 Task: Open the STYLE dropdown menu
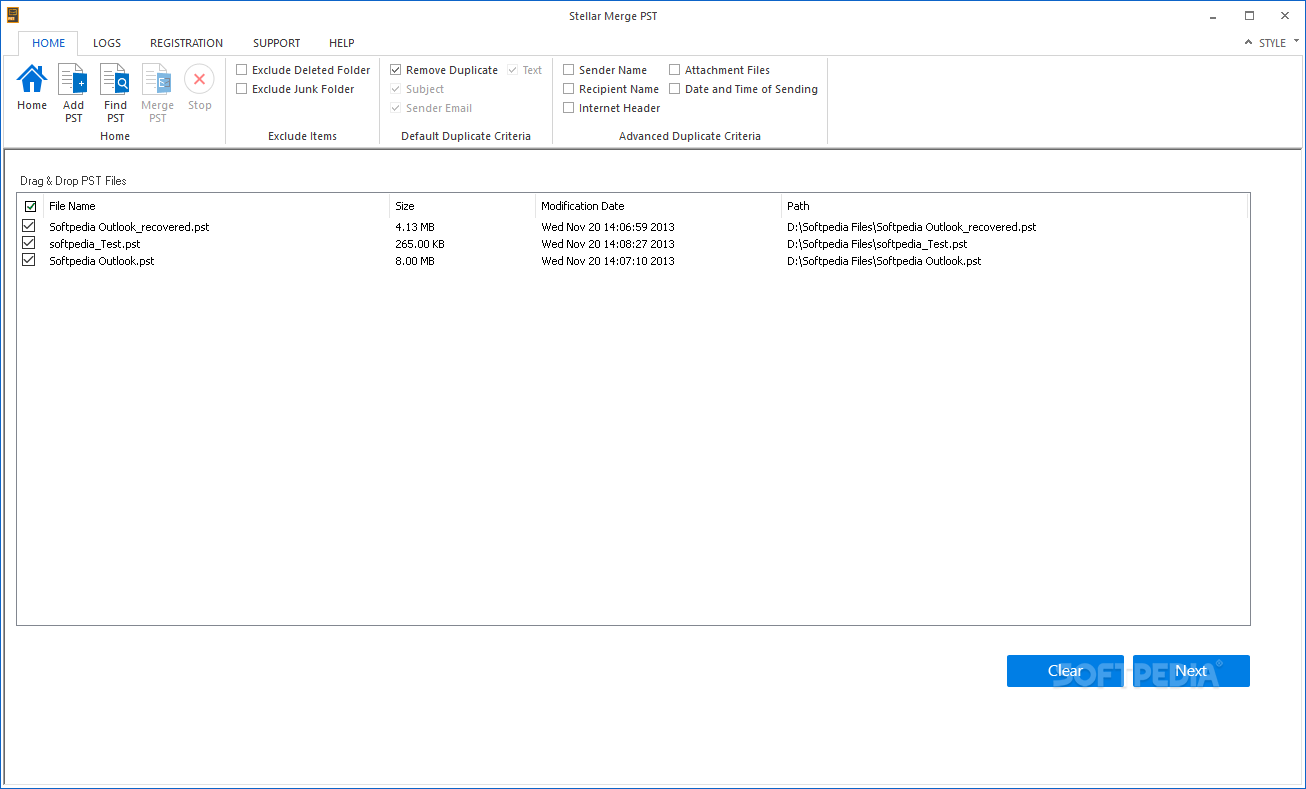pos(1279,43)
